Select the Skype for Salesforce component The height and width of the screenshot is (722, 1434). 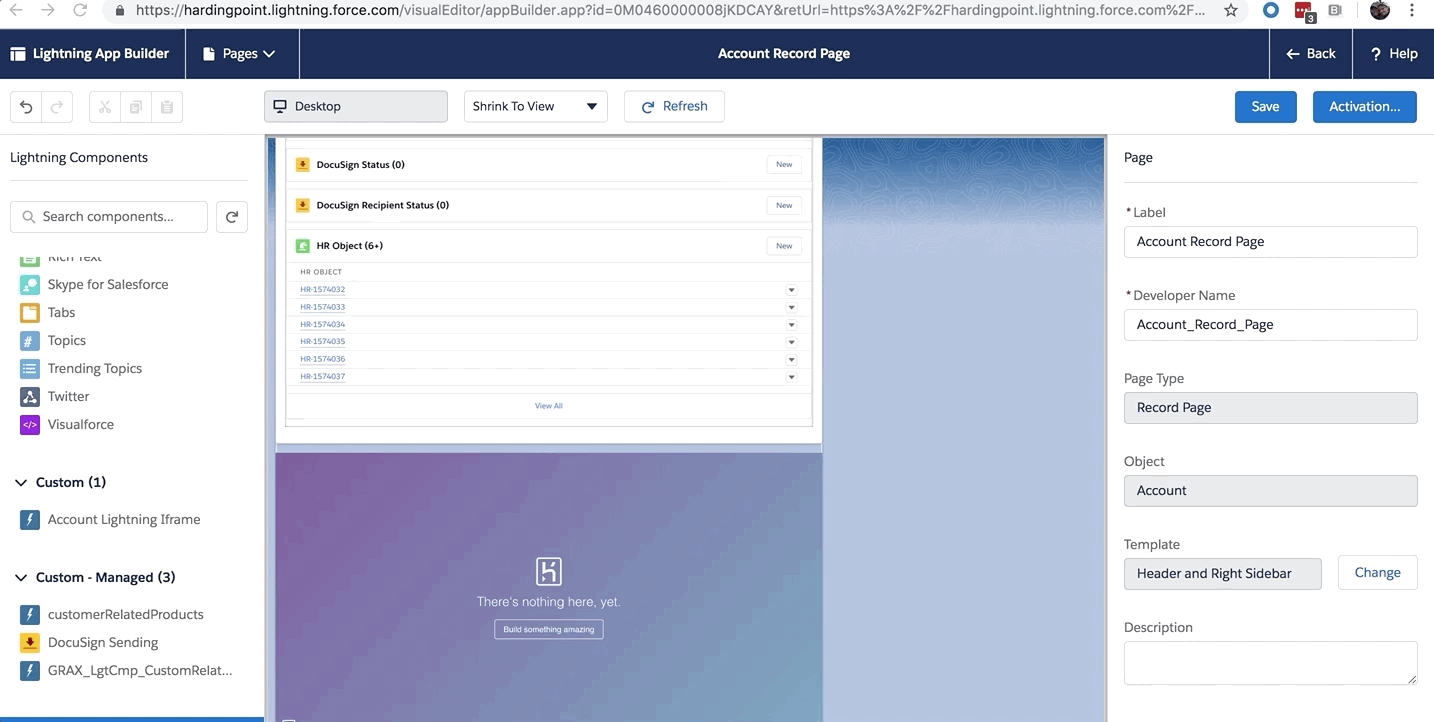108,285
